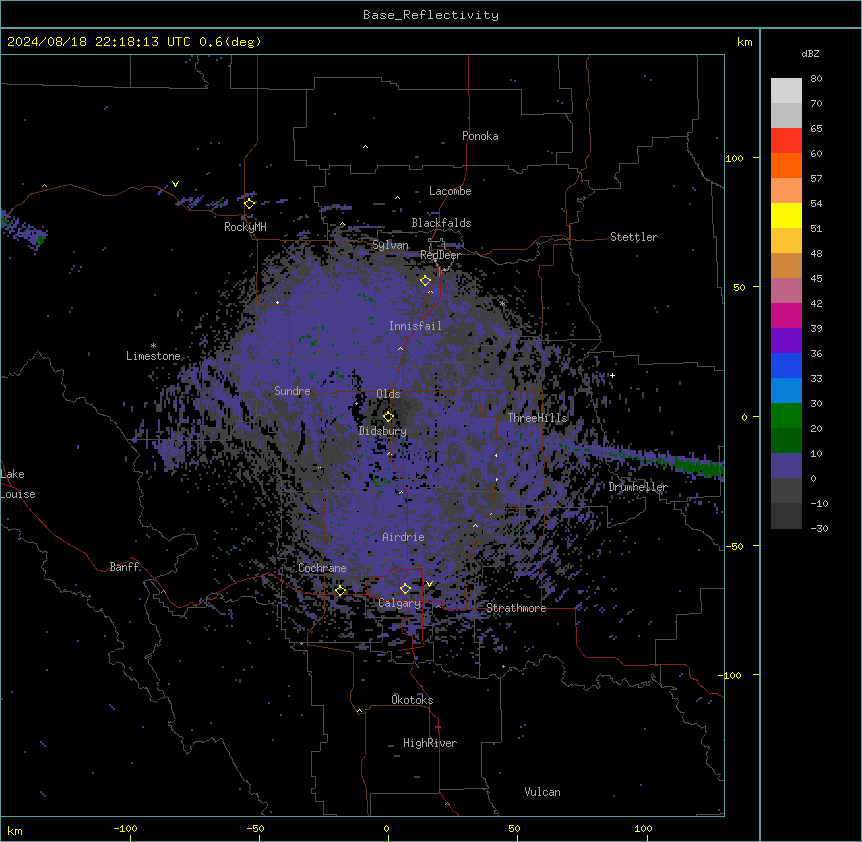The height and width of the screenshot is (842, 862).
Task: Select the 45 value on dBZ legend
Action: click(816, 279)
